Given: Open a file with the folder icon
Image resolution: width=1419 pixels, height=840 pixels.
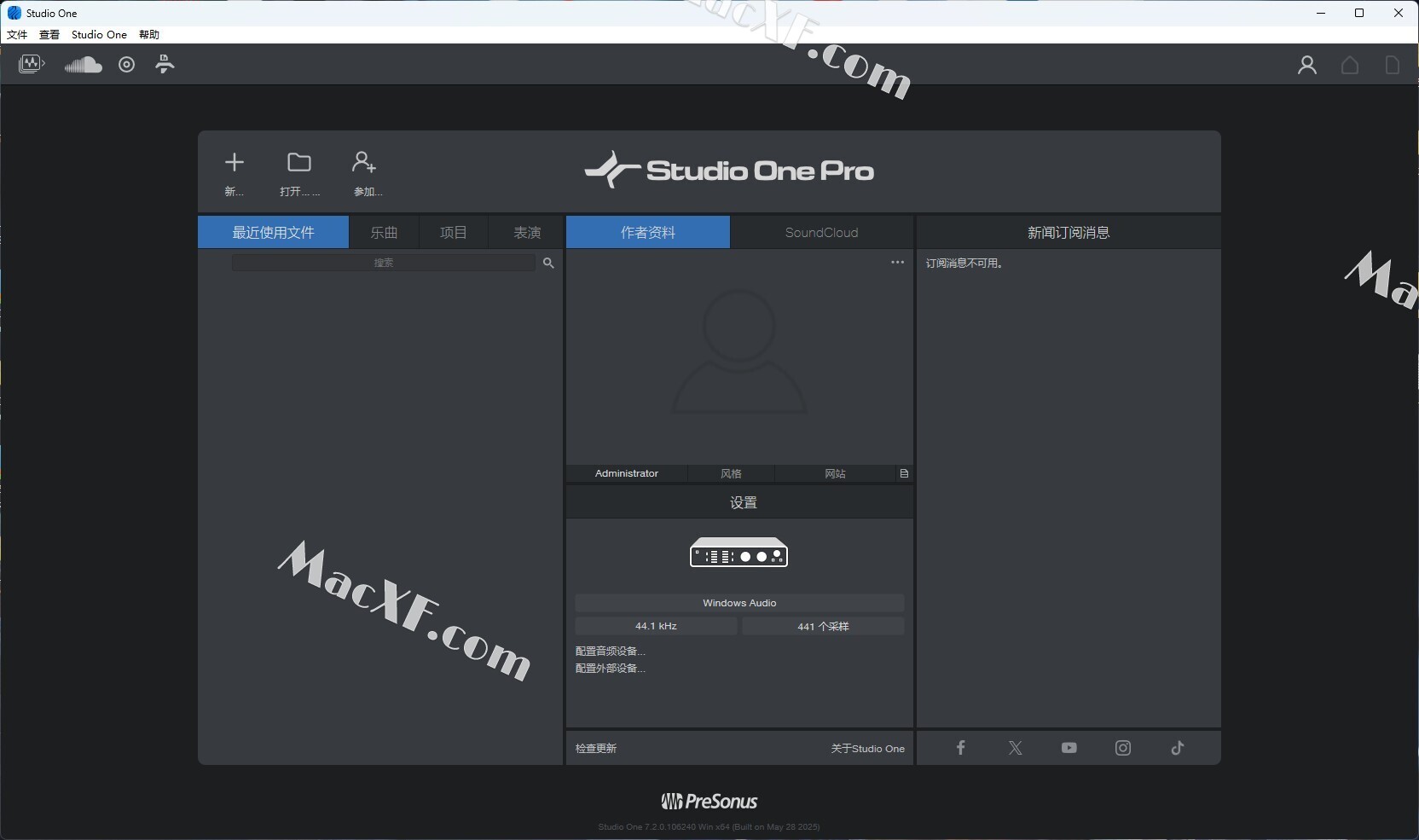Looking at the screenshot, I should pos(299,162).
